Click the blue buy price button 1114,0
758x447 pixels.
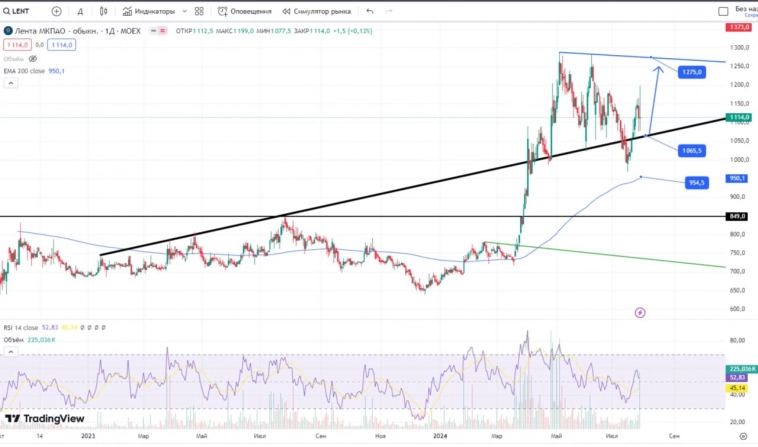61,45
